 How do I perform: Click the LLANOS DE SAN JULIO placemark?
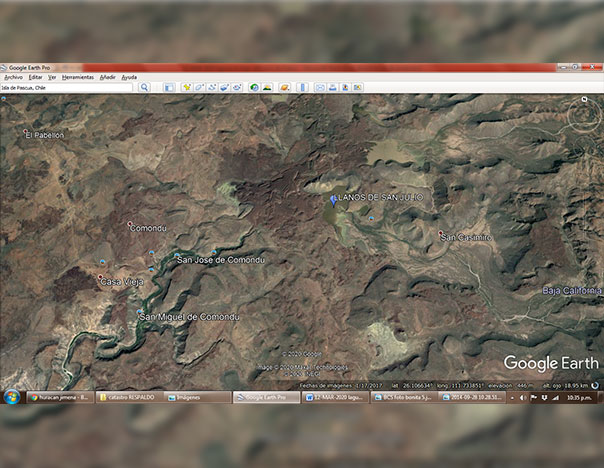pos(332,201)
